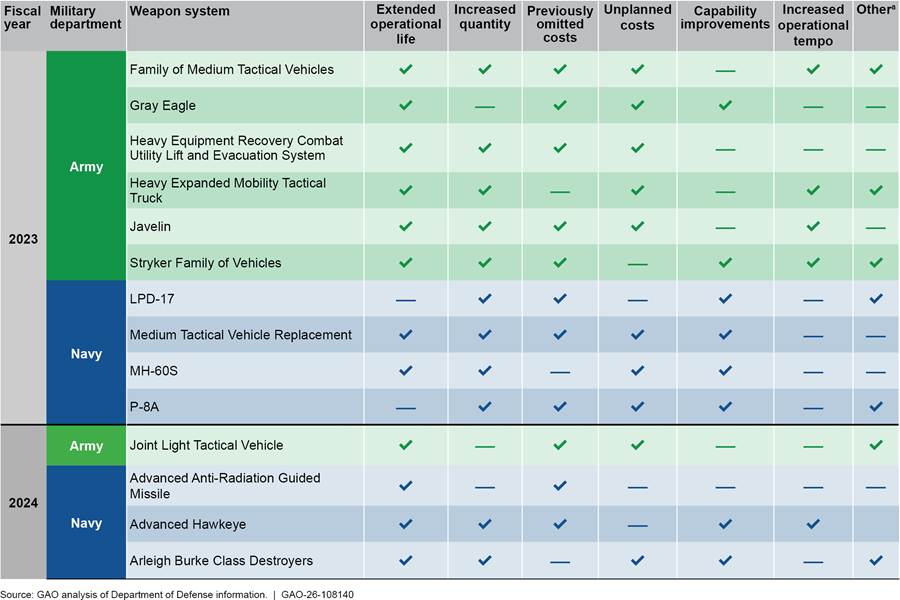Click the LPD-17 Other column checkmark
This screenshot has height=600, width=900.
click(876, 299)
